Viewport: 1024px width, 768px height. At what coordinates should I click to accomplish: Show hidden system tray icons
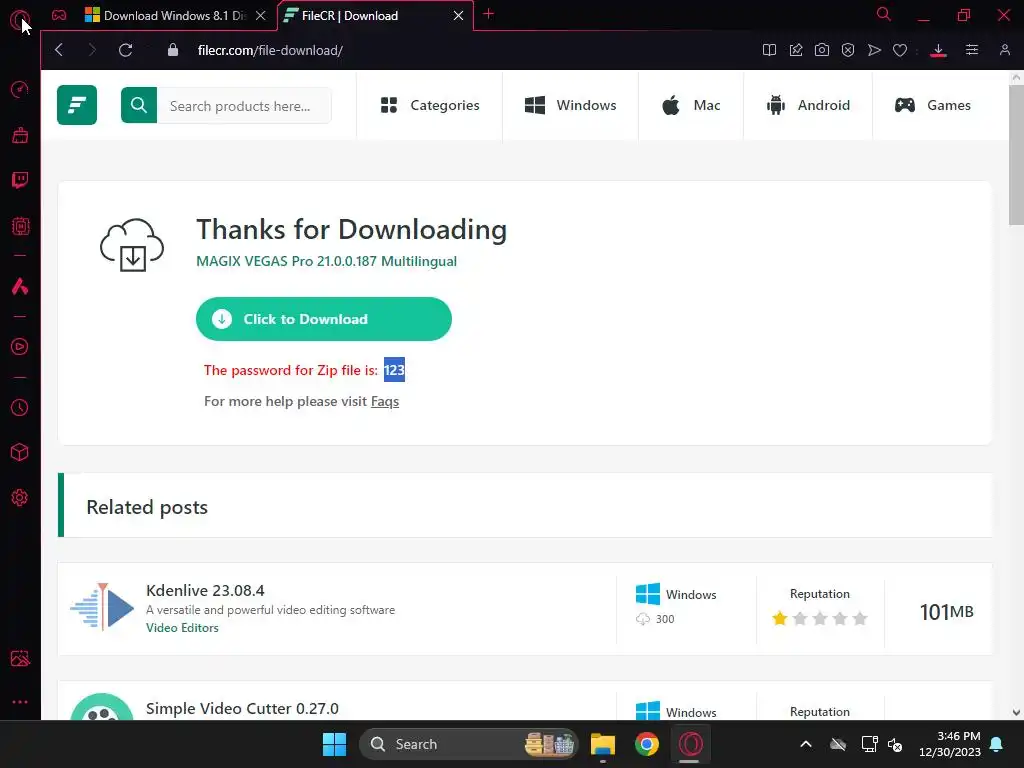806,744
